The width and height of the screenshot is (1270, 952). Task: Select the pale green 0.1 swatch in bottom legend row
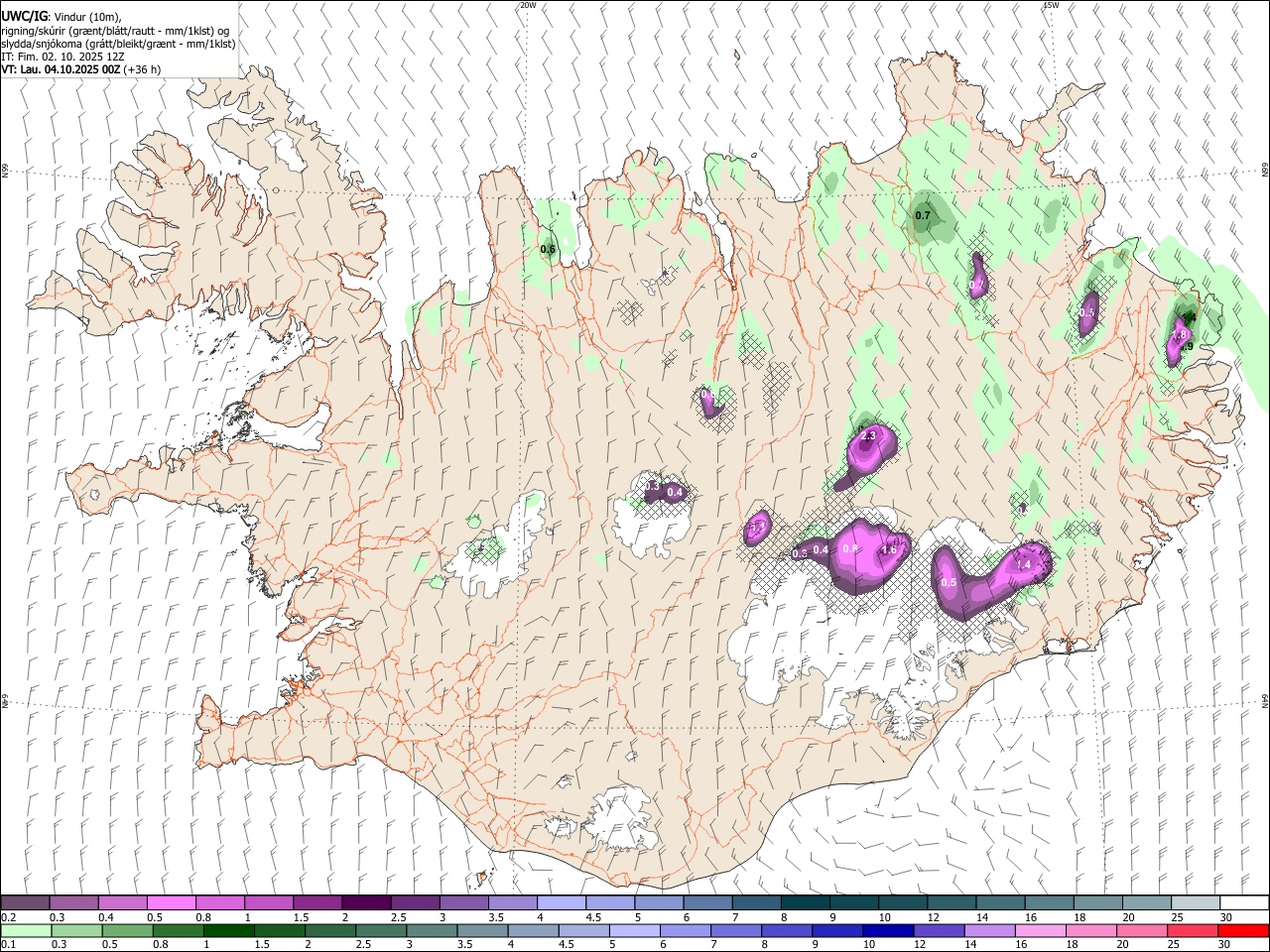point(26,930)
